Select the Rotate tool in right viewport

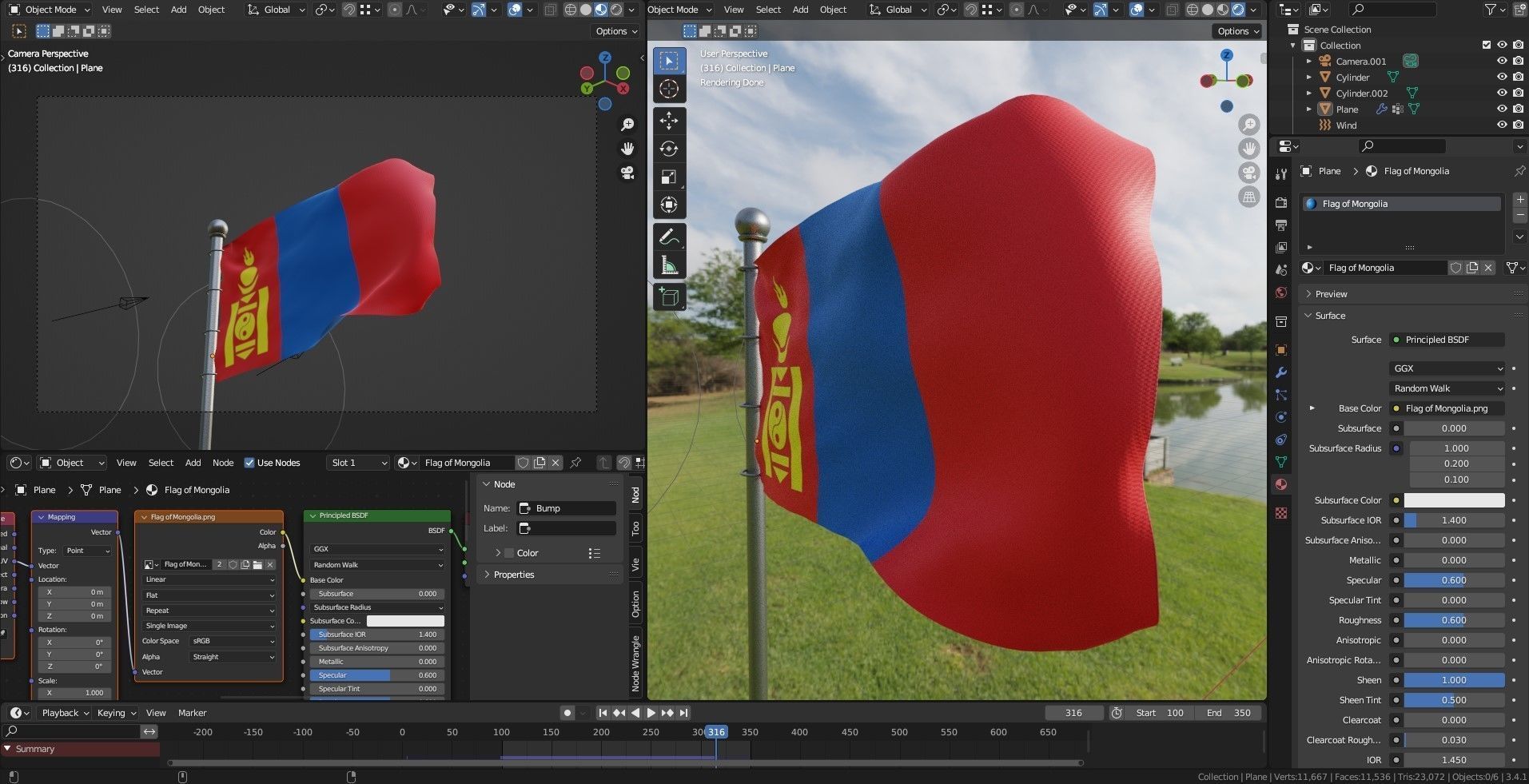[669, 149]
